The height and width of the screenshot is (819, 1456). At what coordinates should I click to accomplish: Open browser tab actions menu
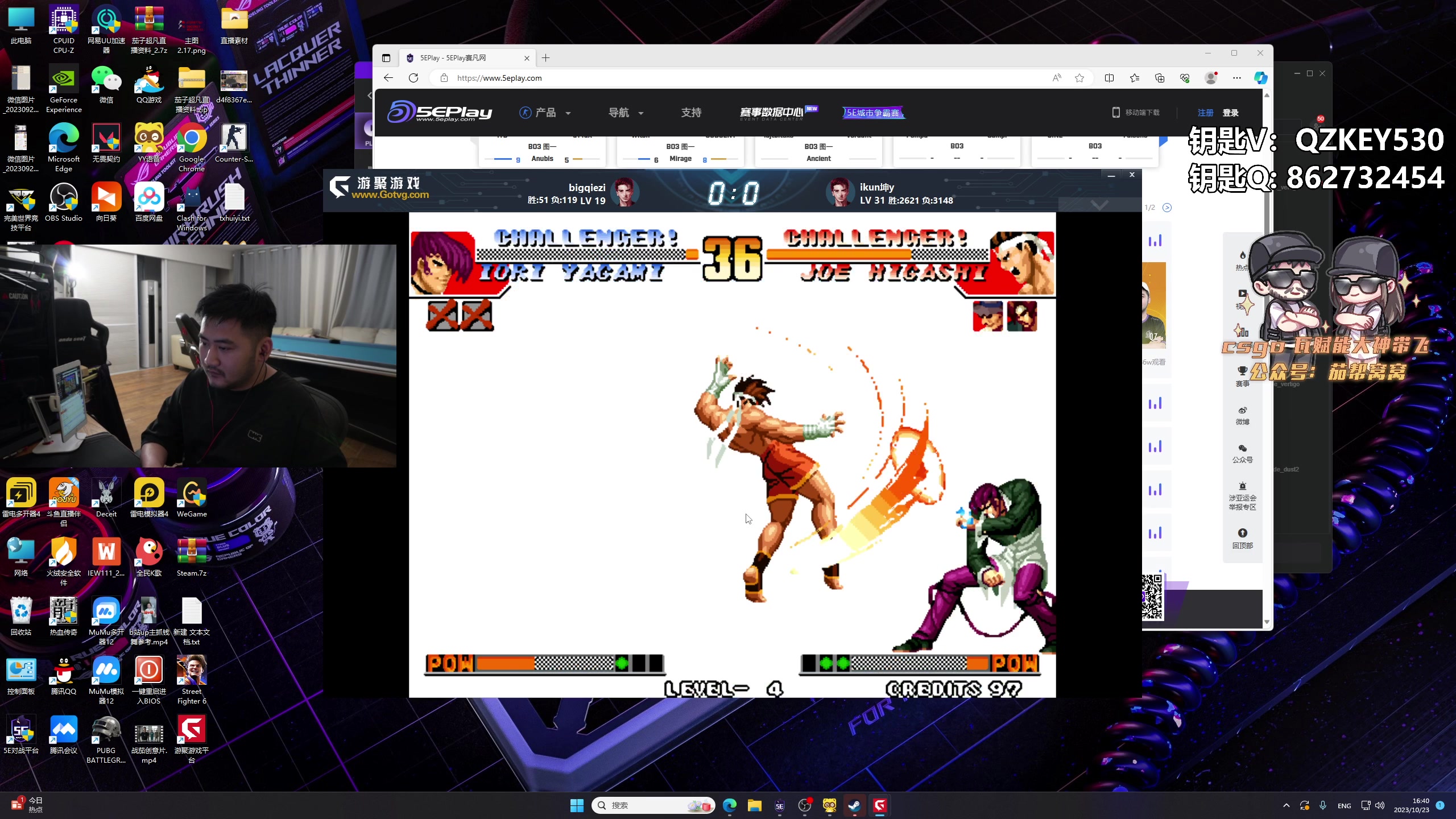point(386,58)
